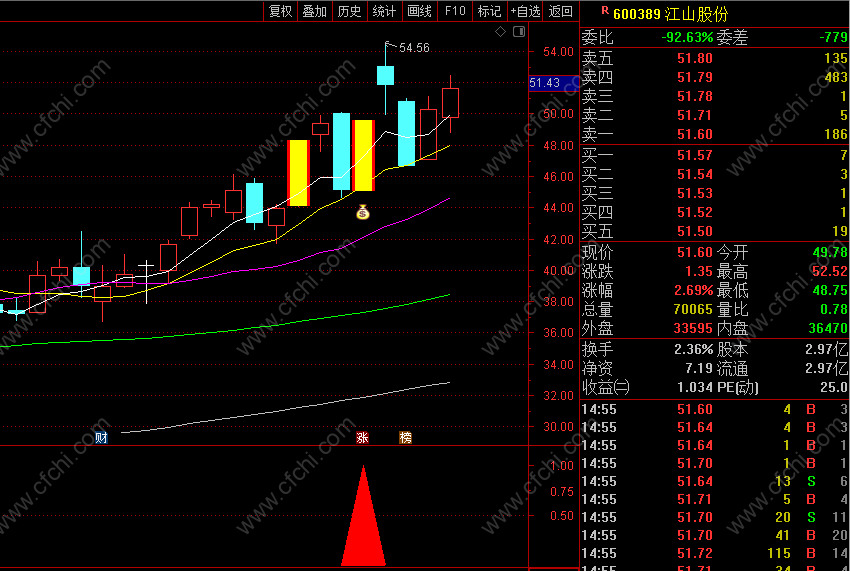The width and height of the screenshot is (850, 571).
Task: Click the 股本 value 2.97亿
Action: [x=827, y=349]
